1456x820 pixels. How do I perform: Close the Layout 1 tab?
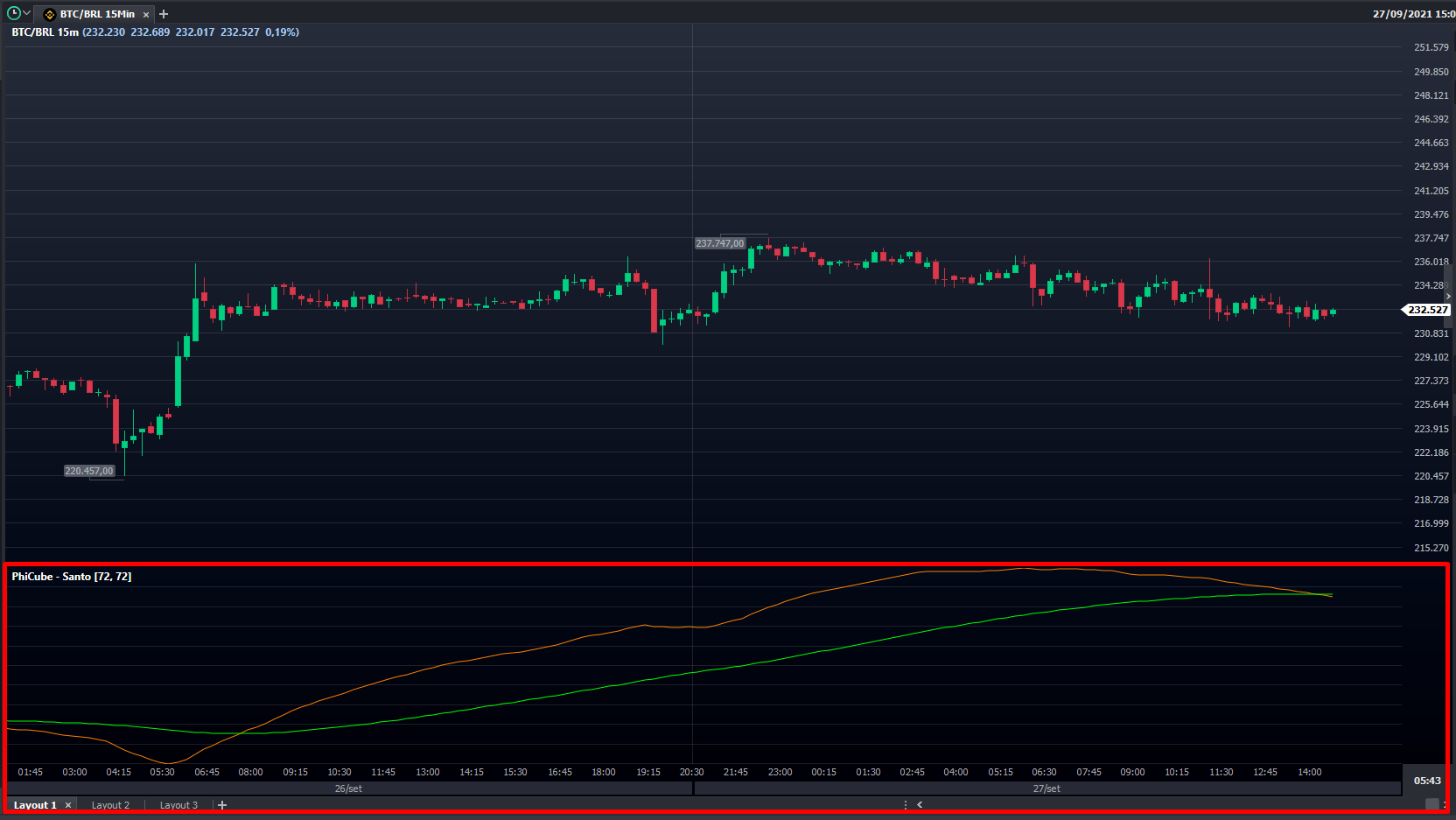coord(68,805)
